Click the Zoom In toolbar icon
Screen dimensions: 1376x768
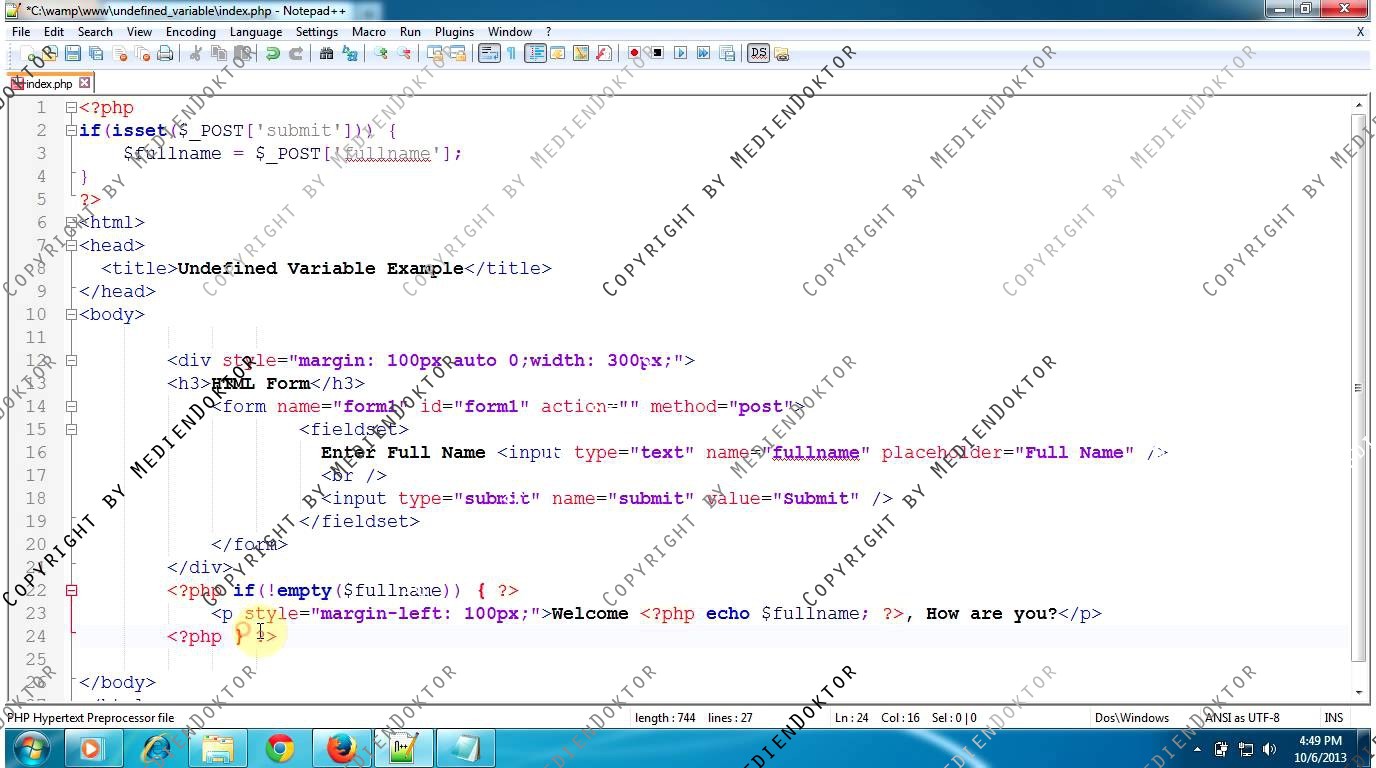point(381,54)
